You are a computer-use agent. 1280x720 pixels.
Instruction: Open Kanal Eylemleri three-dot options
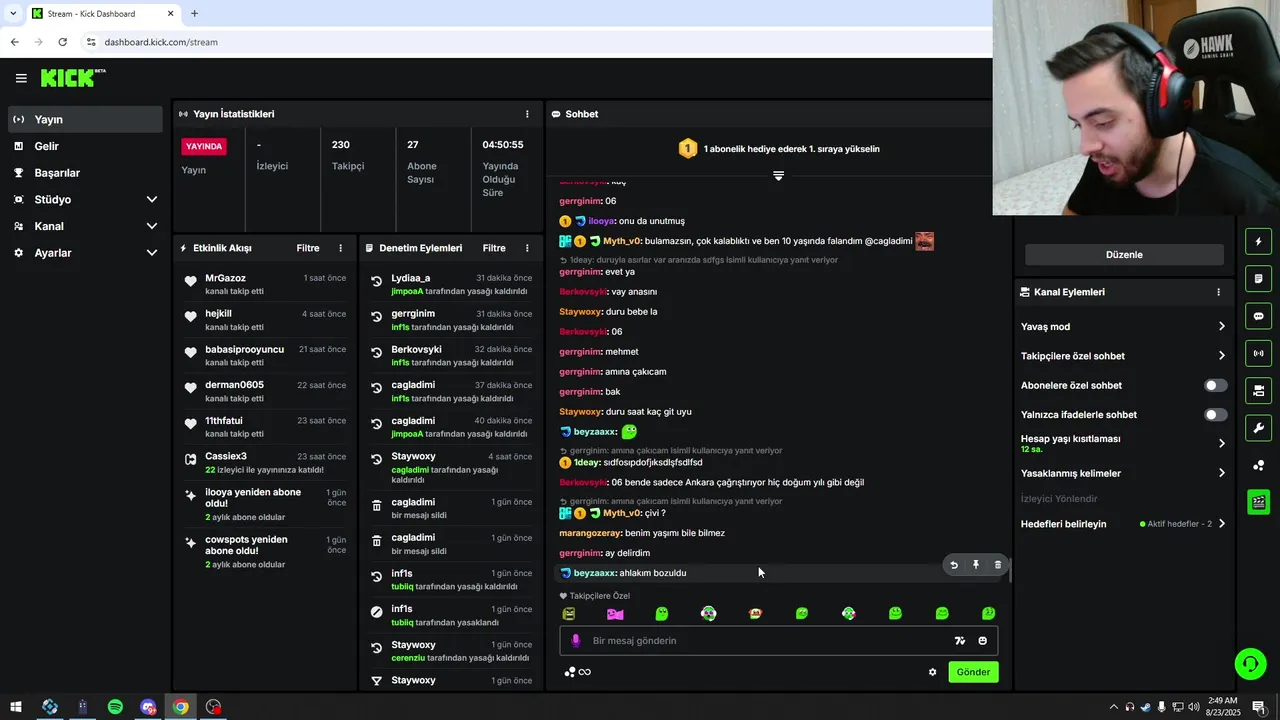(x=1218, y=292)
